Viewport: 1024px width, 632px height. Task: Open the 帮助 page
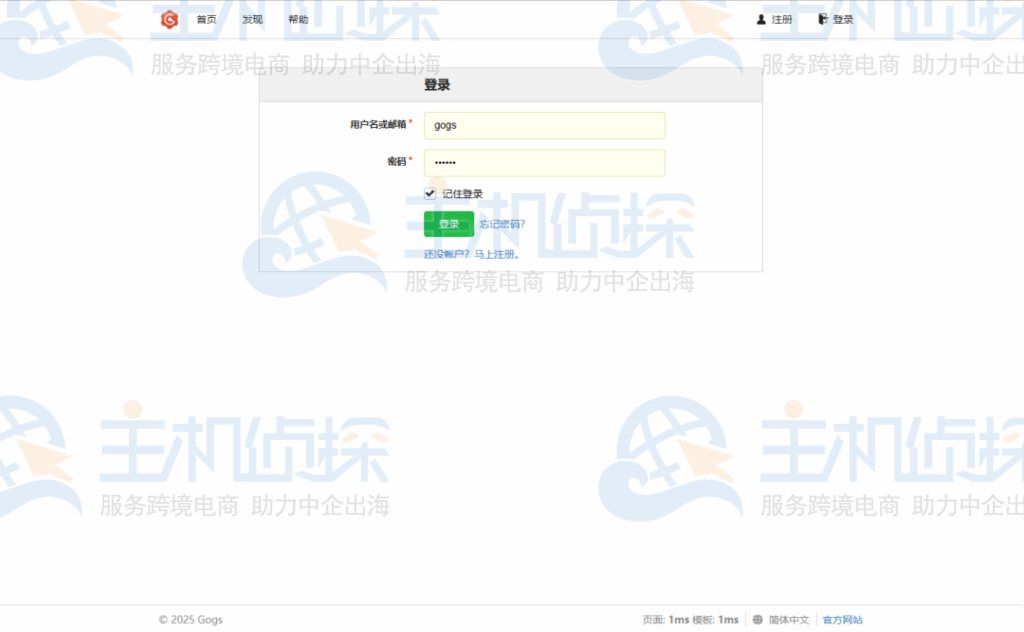(x=297, y=18)
